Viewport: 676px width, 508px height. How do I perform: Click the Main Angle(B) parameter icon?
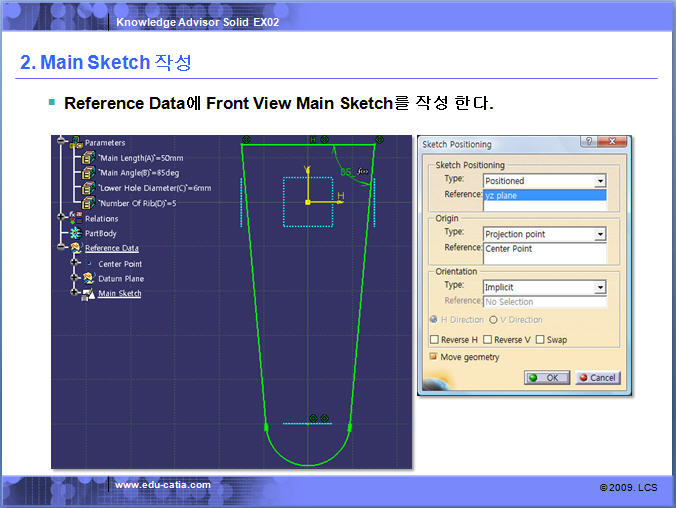(x=89, y=172)
